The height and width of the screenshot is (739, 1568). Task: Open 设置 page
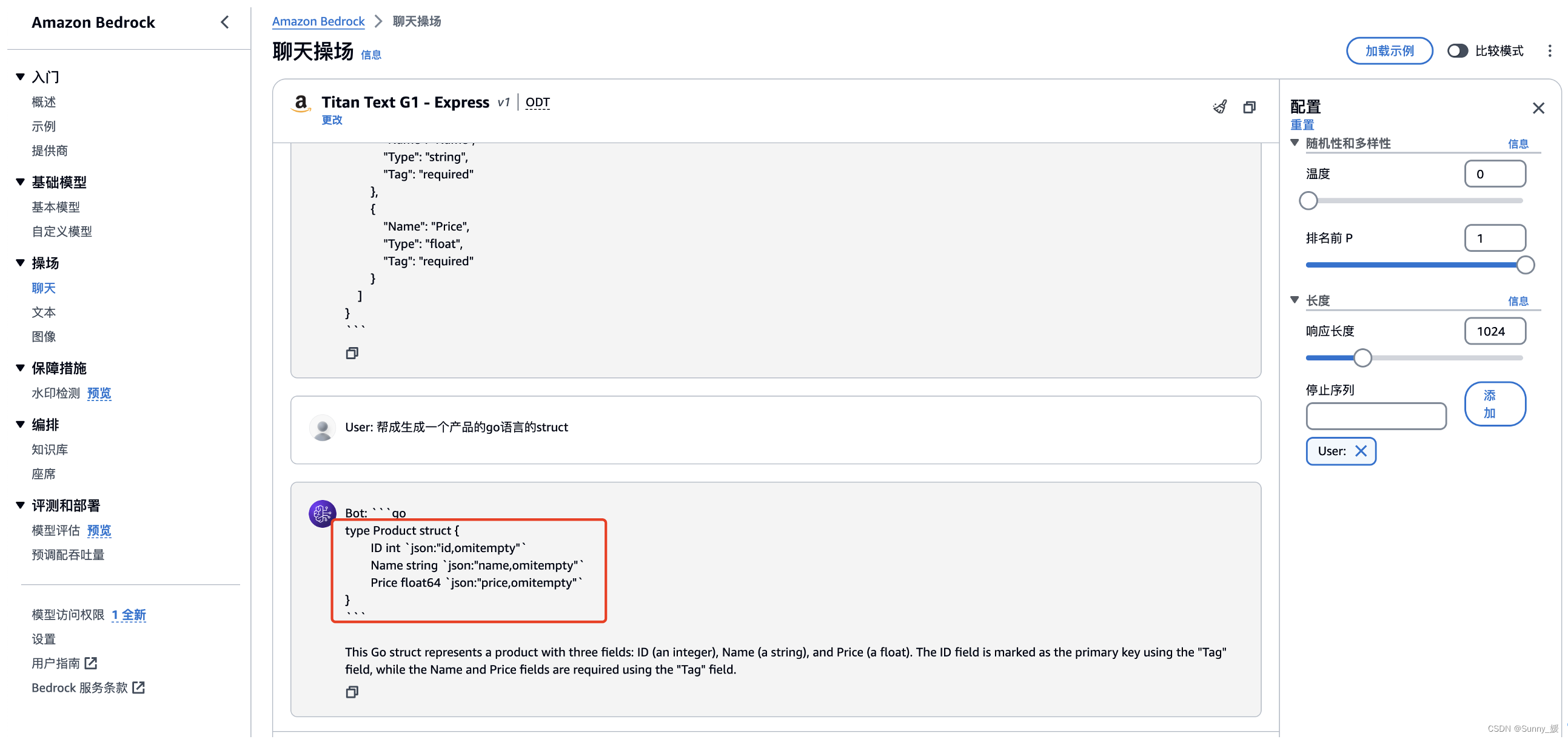[44, 639]
